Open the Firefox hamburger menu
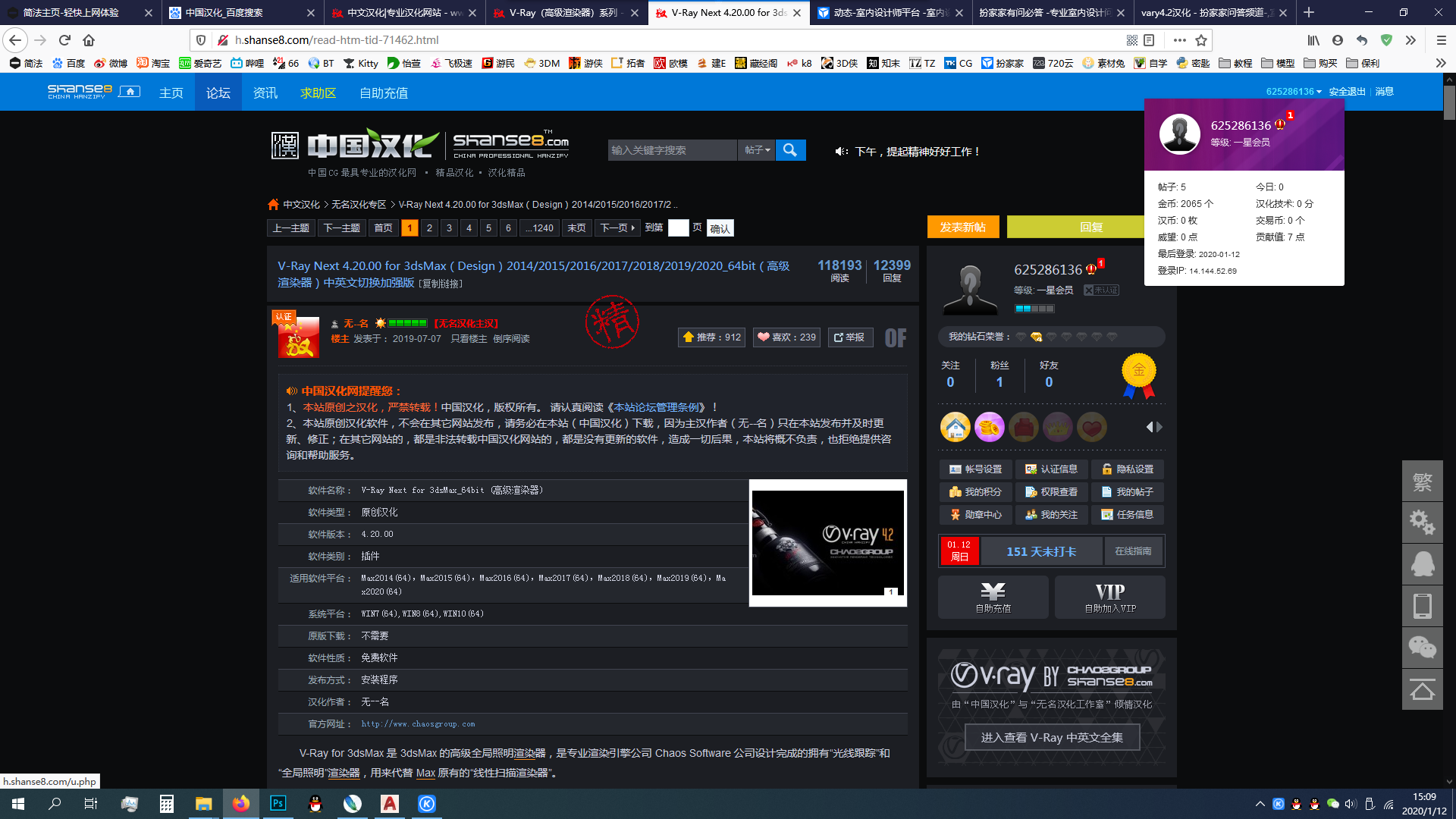 pos(1441,40)
